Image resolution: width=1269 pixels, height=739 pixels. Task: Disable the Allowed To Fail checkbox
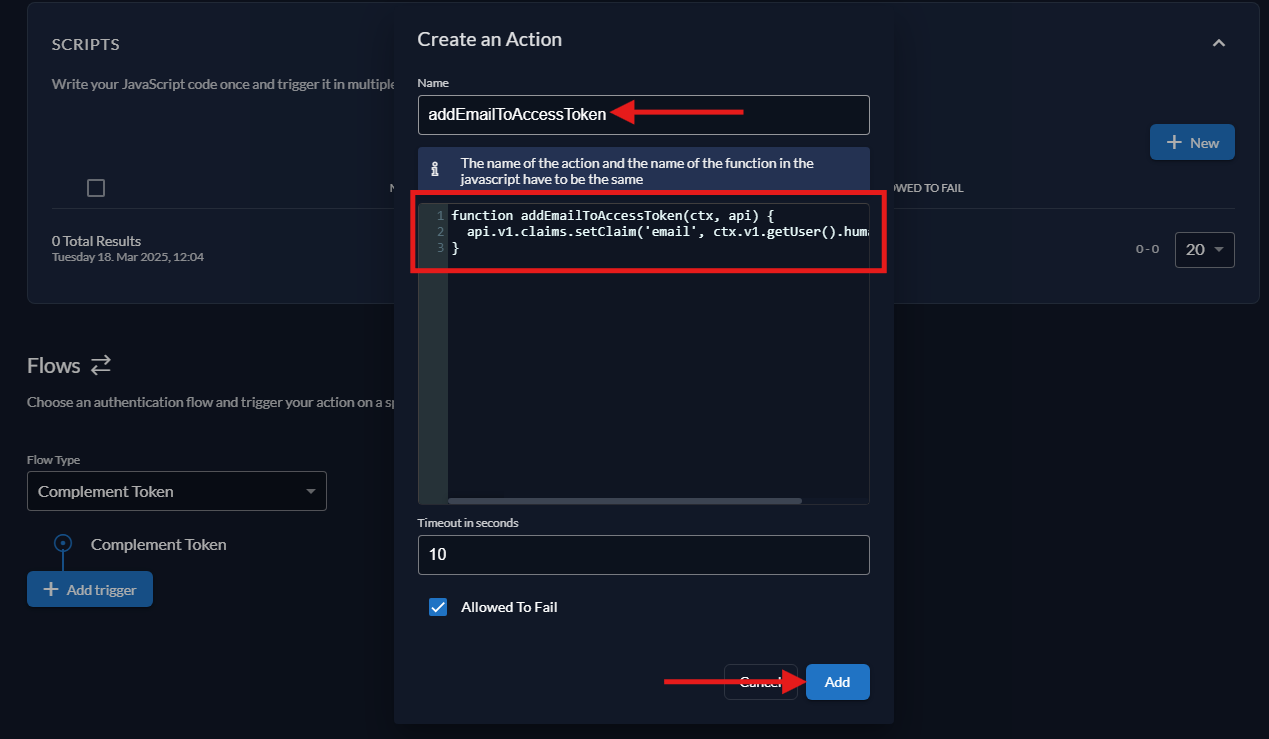tap(438, 607)
